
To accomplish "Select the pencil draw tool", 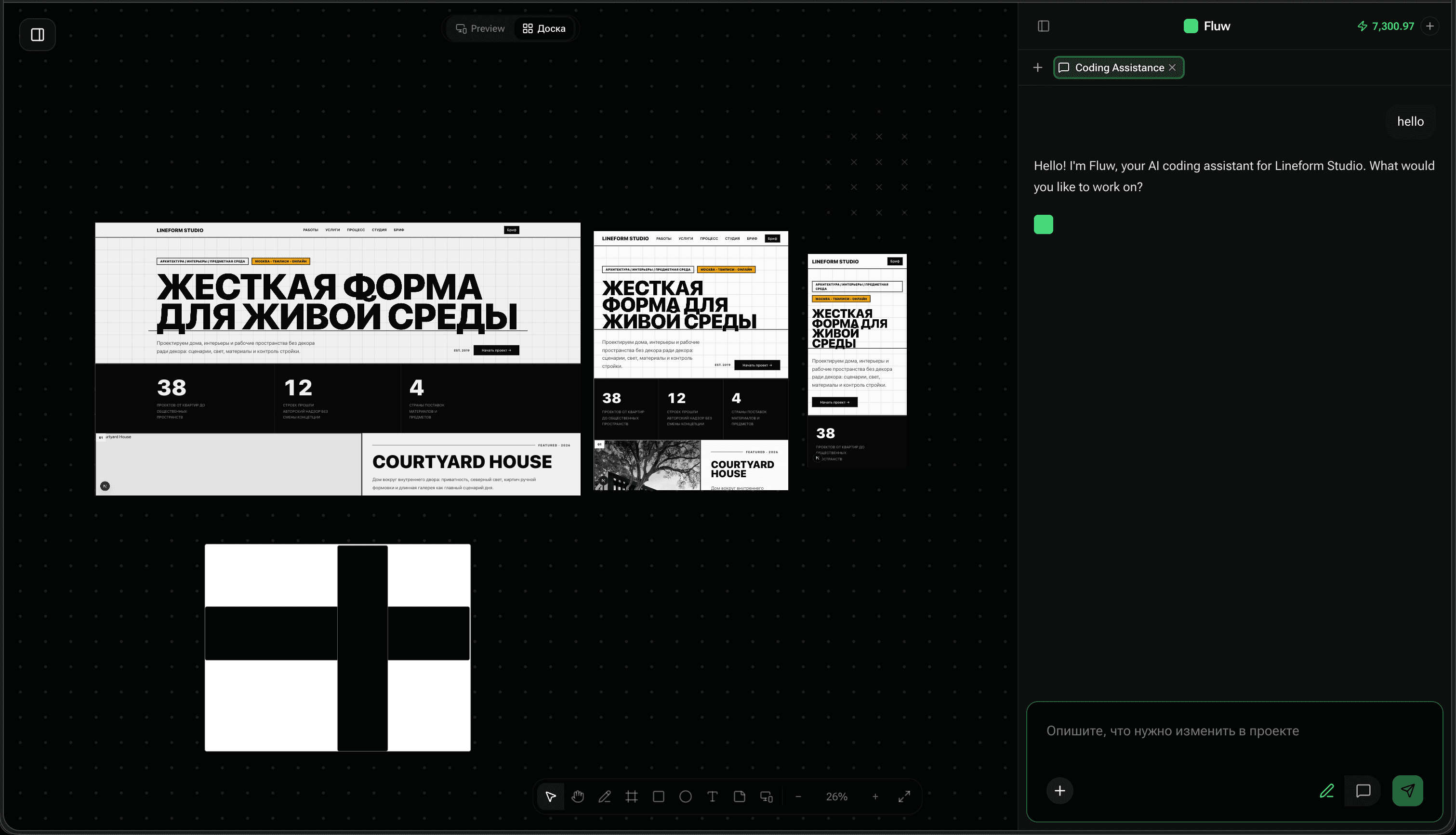I will pyautogui.click(x=605, y=796).
